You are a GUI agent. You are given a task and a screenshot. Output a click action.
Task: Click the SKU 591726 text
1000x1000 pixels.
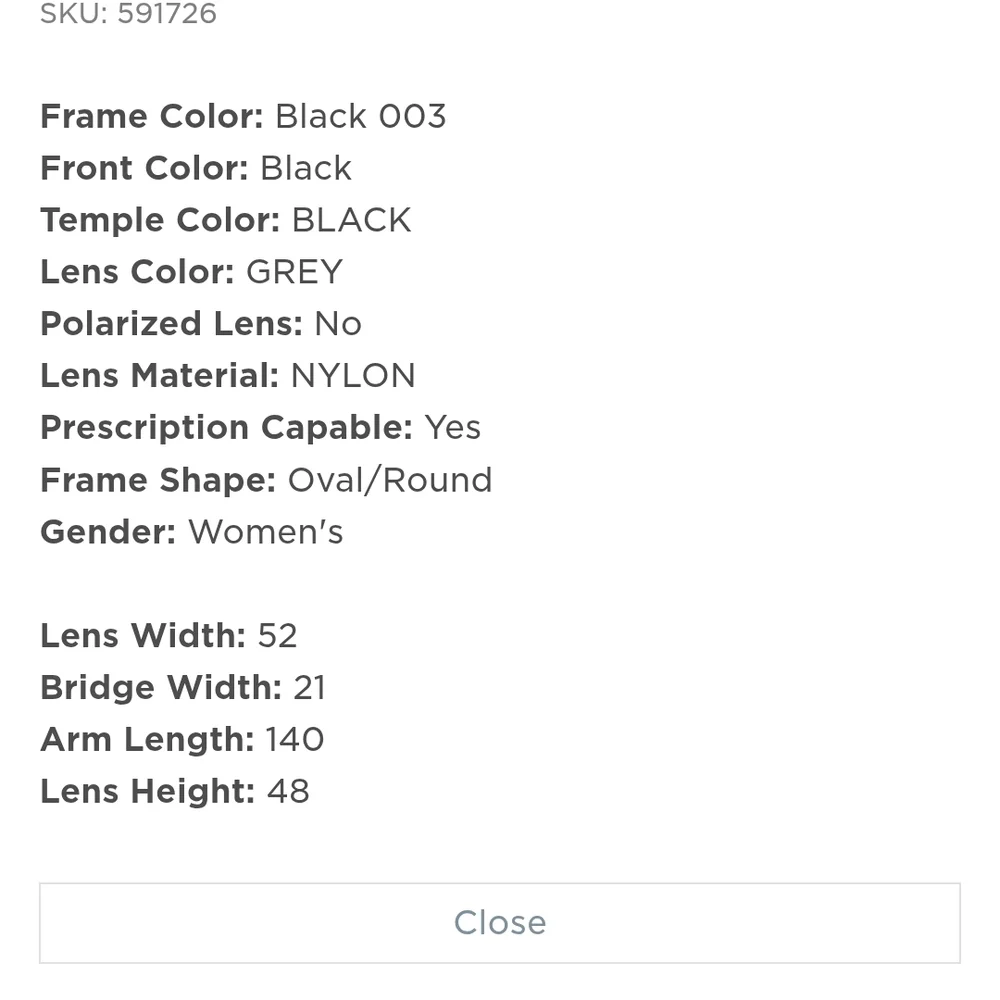point(128,14)
